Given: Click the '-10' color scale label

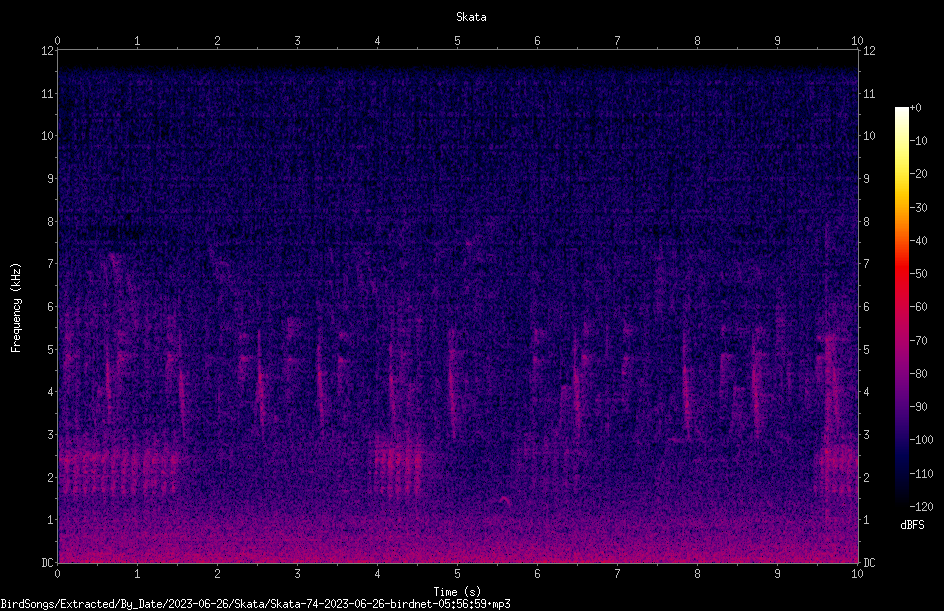Looking at the screenshot, I should [919, 141].
